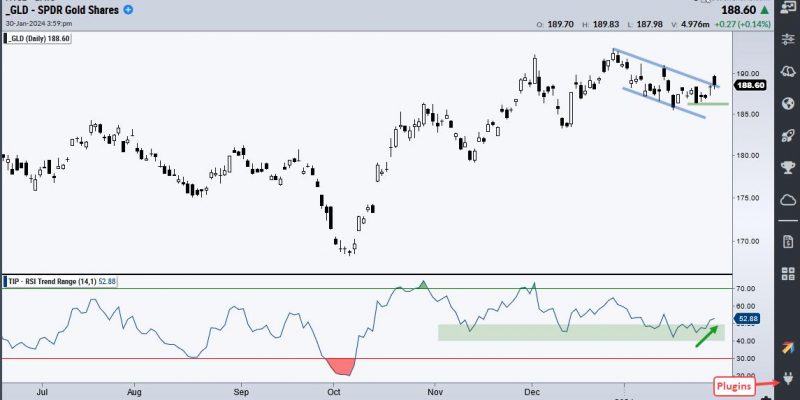Click the TIP - RSI Trend Range indicator label
This screenshot has height=400, width=800.
pos(59,282)
